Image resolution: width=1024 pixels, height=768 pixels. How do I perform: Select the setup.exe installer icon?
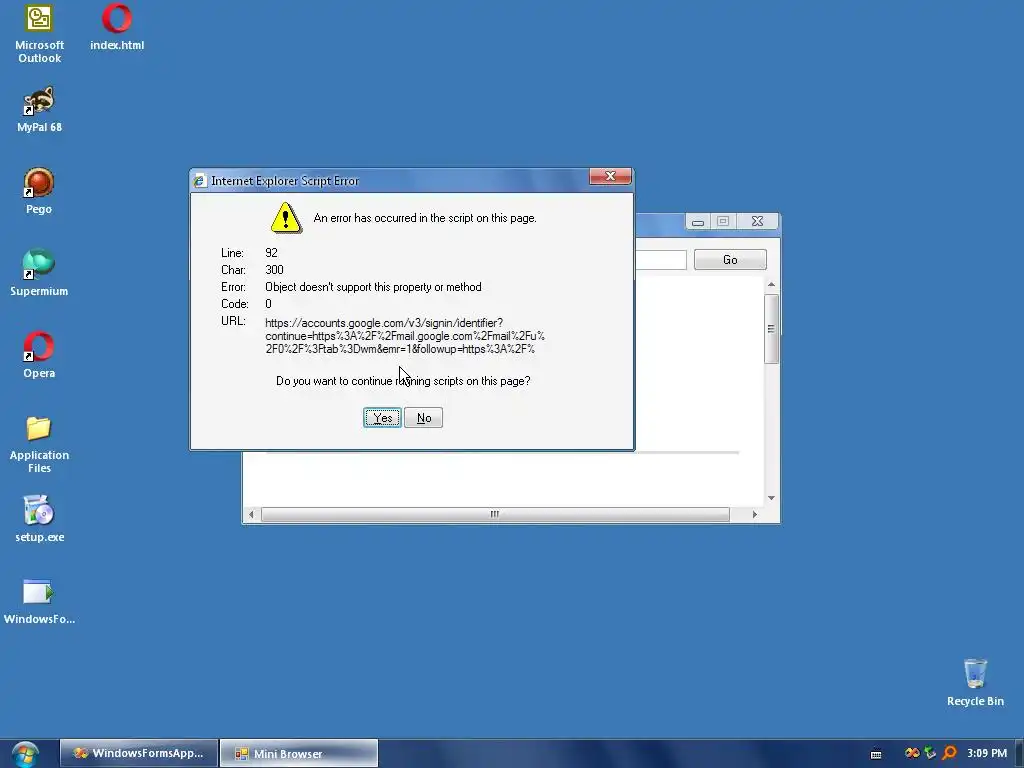tap(39, 519)
